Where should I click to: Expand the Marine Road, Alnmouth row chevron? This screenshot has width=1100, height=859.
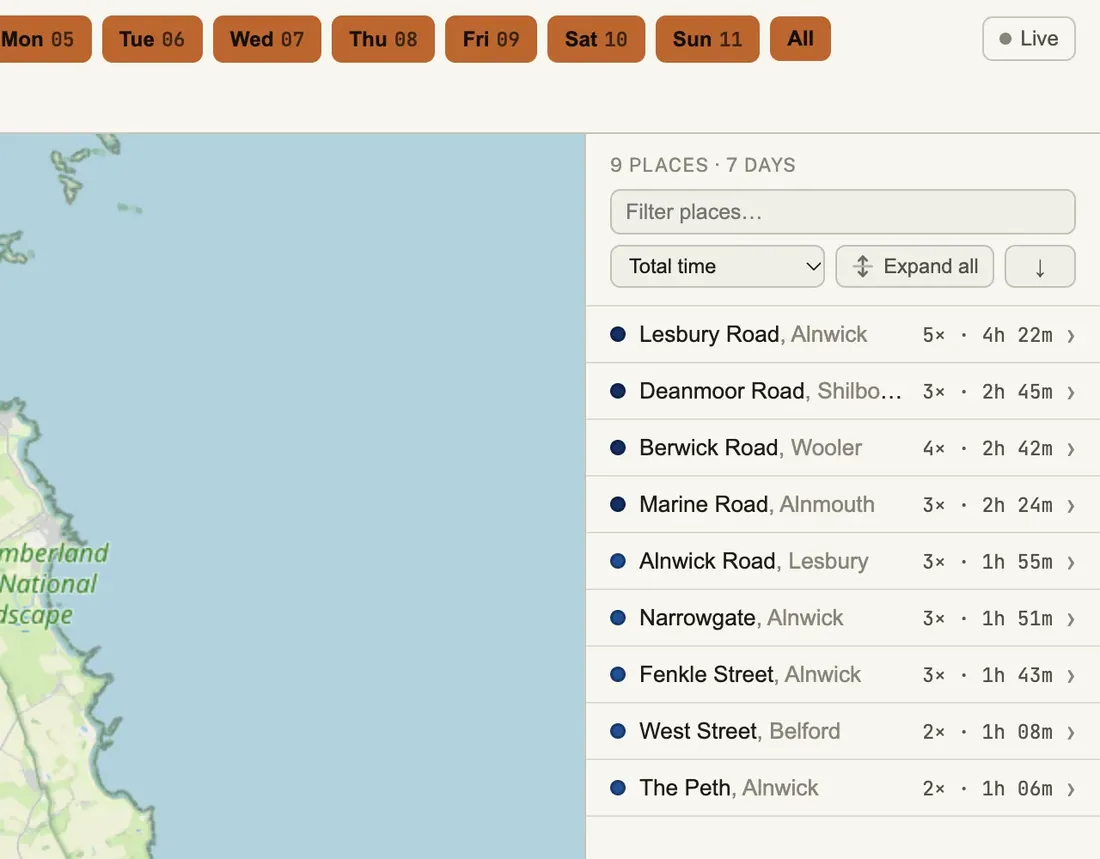1071,505
